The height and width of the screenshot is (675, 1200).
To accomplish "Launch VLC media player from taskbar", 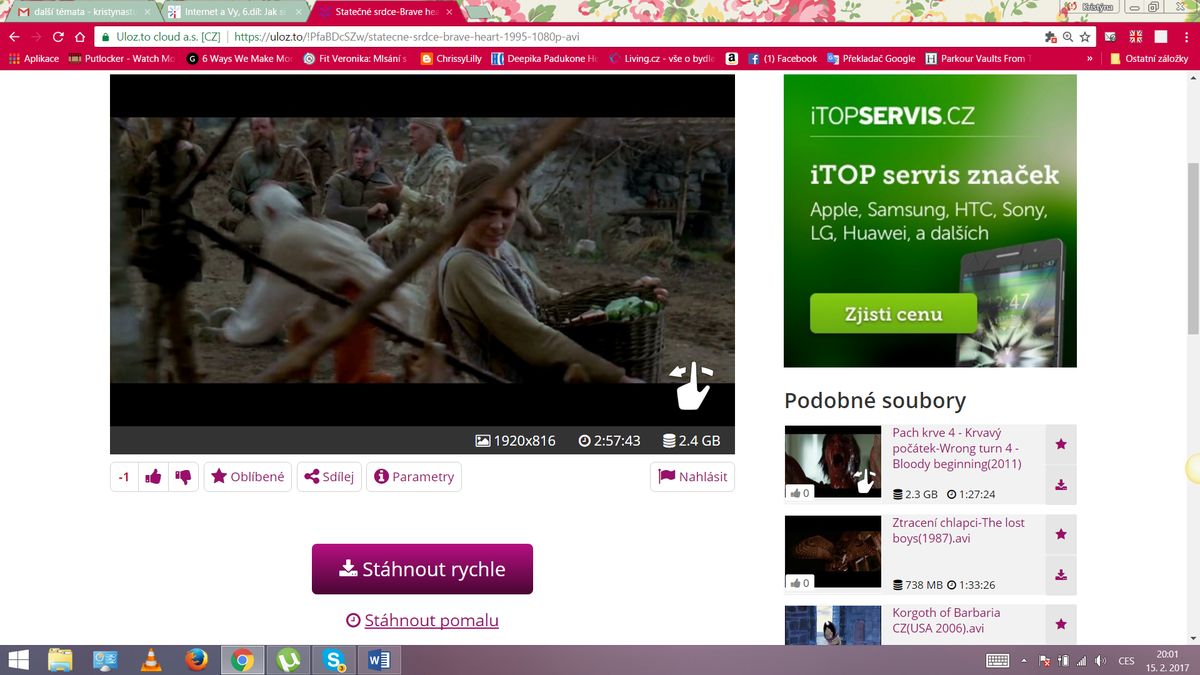I will coord(151,660).
